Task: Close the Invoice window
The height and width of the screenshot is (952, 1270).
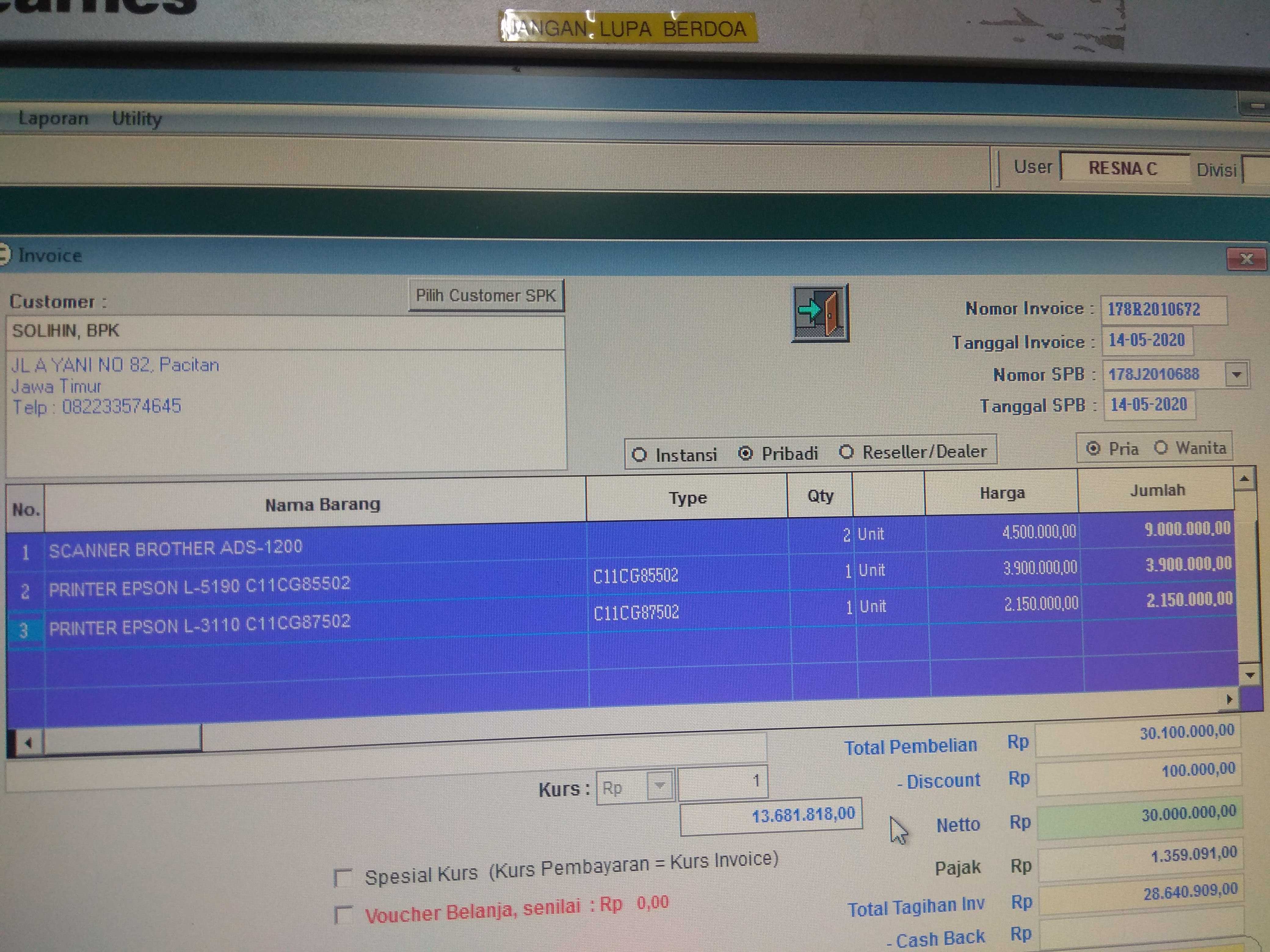Action: (1246, 259)
